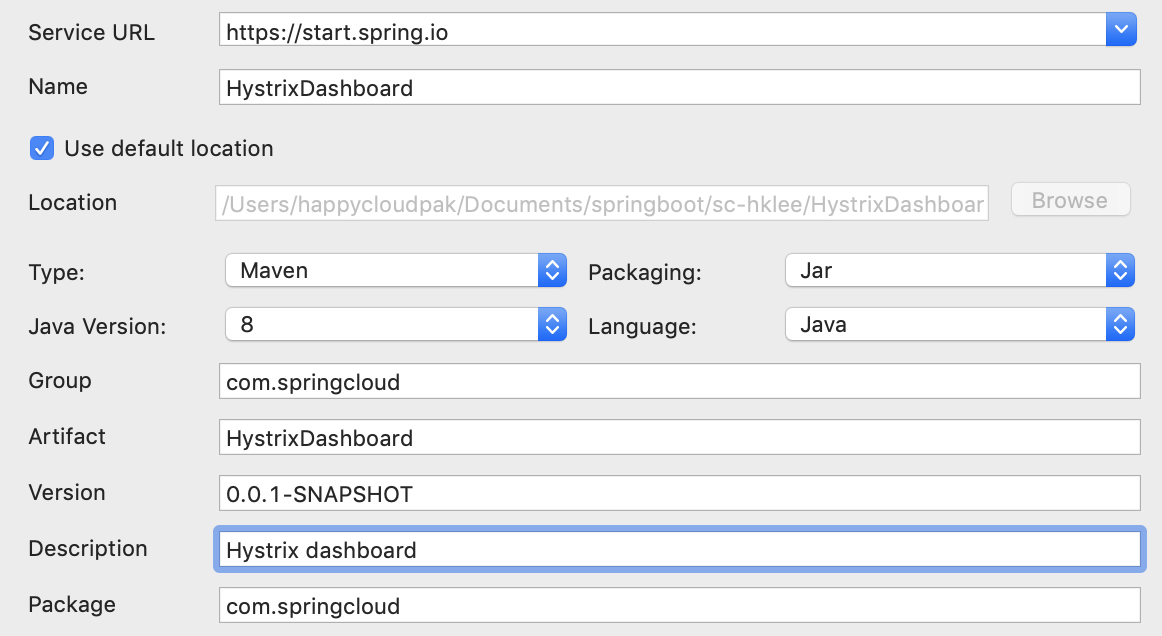This screenshot has height=636, width=1162.
Task: Click the Artifact label
Action: click(67, 437)
